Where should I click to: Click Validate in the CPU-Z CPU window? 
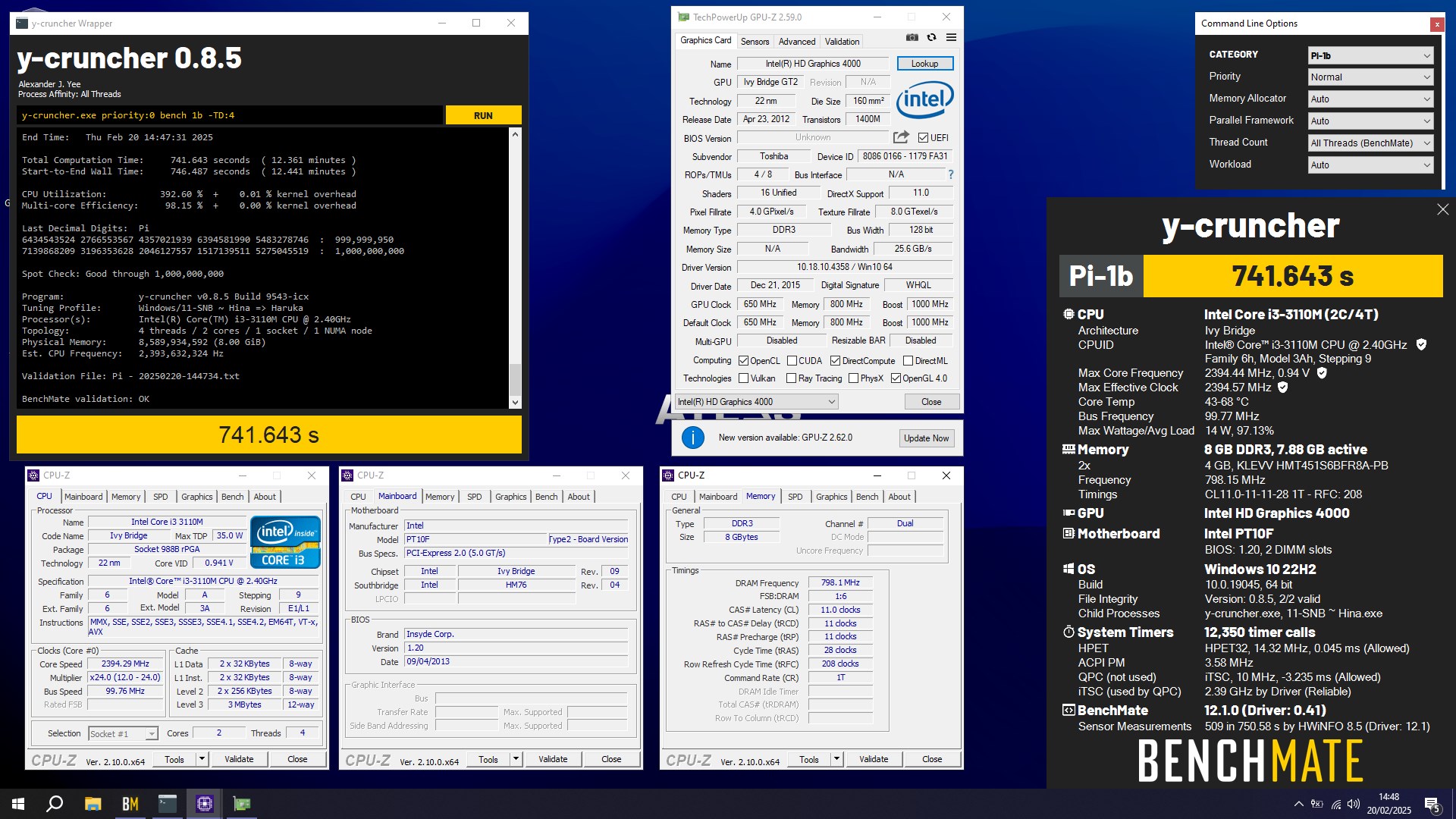[x=239, y=759]
